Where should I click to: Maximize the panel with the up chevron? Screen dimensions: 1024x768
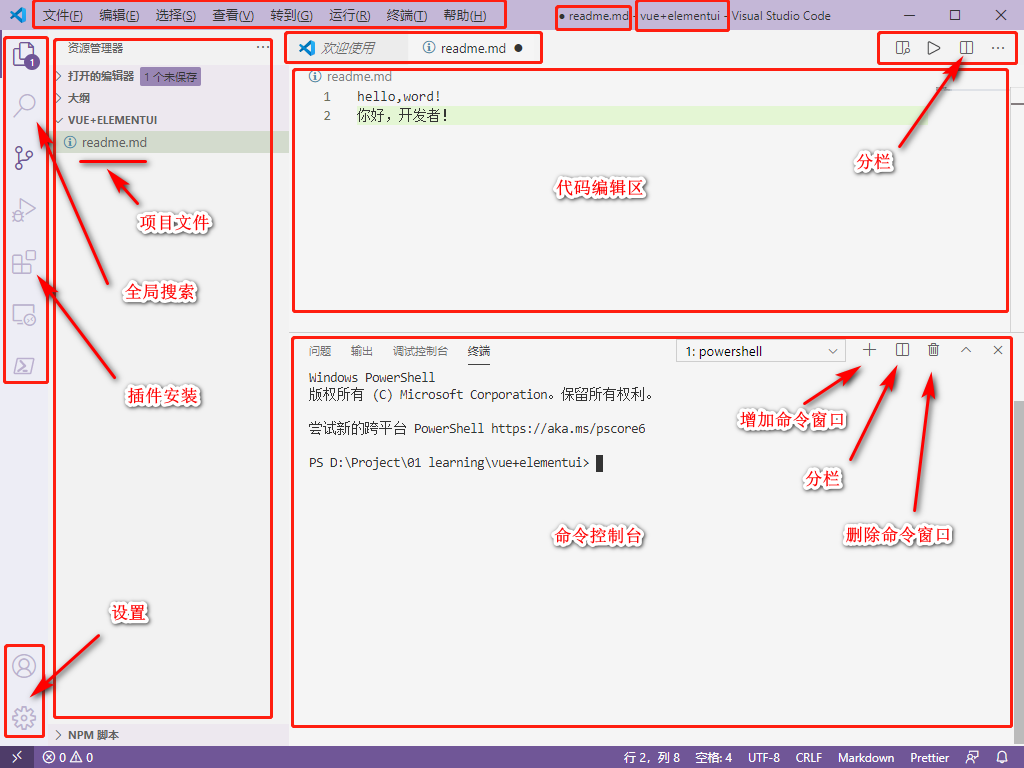[x=966, y=350]
